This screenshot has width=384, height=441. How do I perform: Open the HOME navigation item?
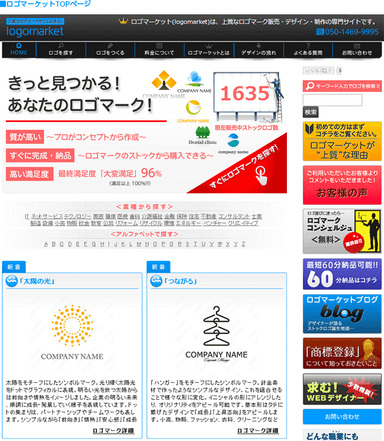click(19, 49)
